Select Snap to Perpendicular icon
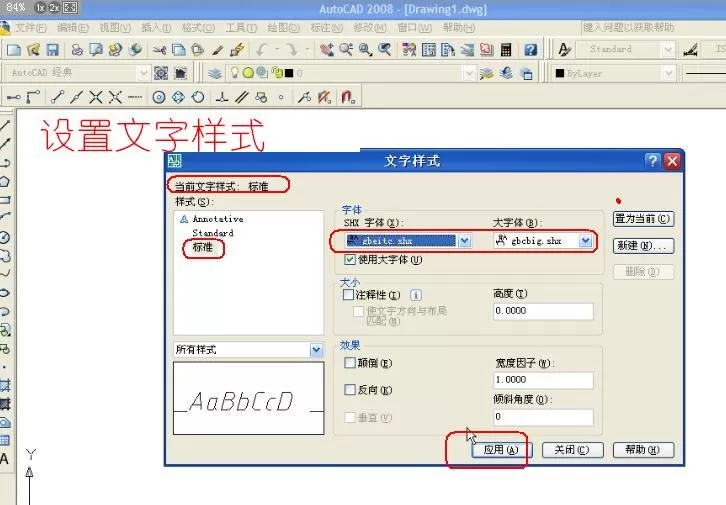The width and height of the screenshot is (726, 505). [x=222, y=97]
